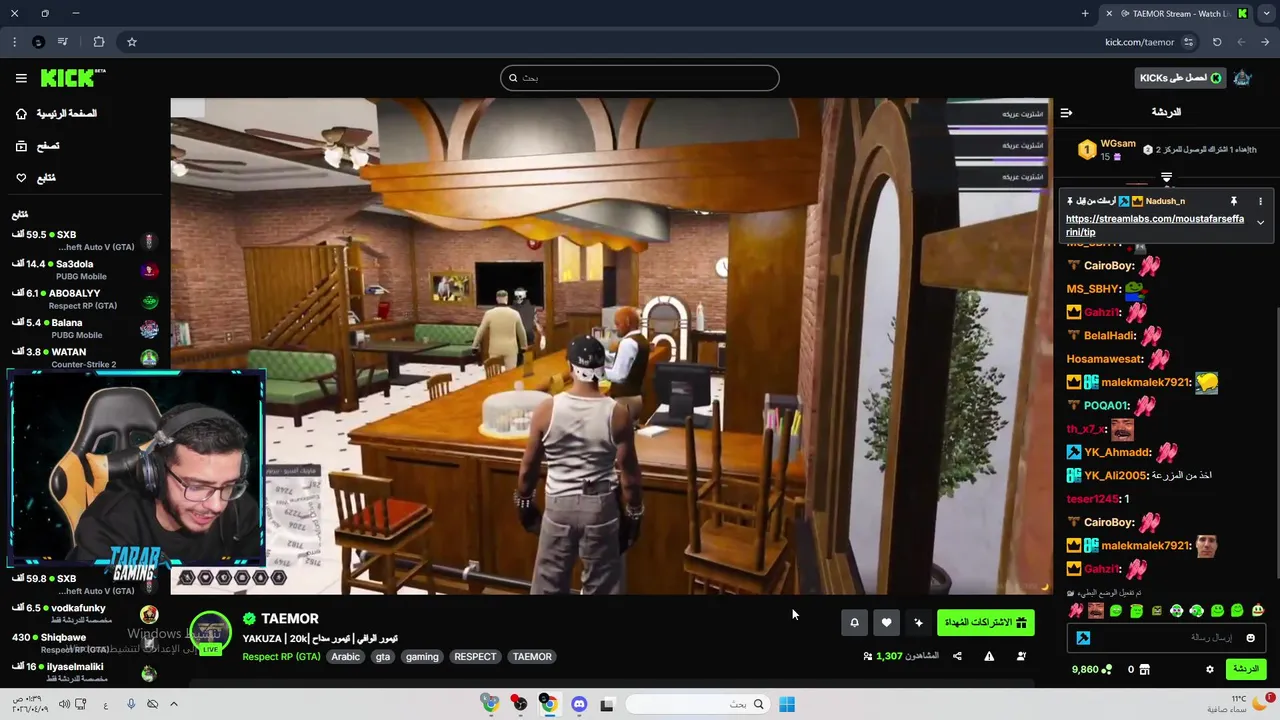Expand the leaderboard chevron under WGsam
The image size is (1280, 720).
(1166, 178)
